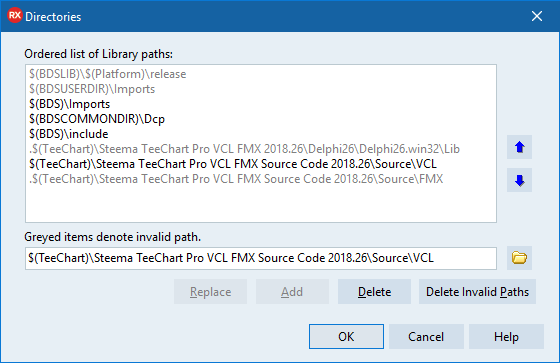Select the $(BDSCOMMONDIR)\Dcp path

point(97,119)
